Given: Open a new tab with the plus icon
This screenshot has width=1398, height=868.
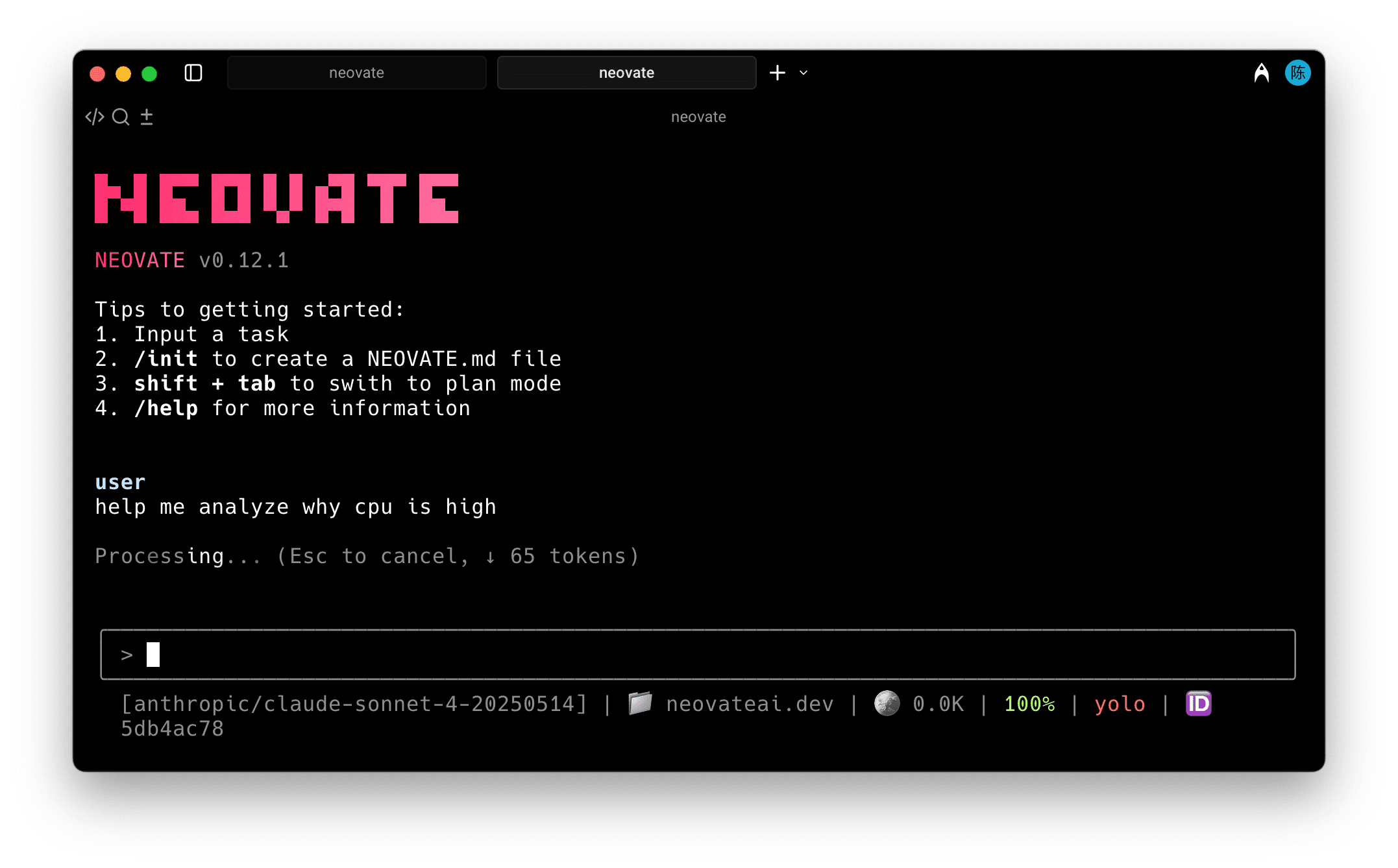Looking at the screenshot, I should point(777,73).
